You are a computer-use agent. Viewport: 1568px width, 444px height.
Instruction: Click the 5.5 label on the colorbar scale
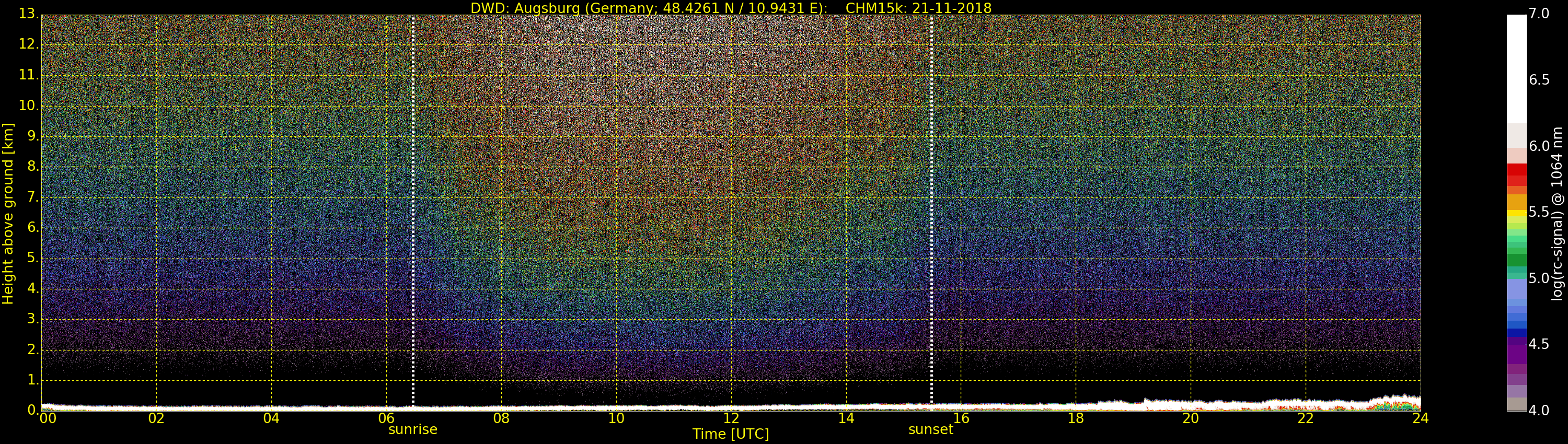(1539, 212)
